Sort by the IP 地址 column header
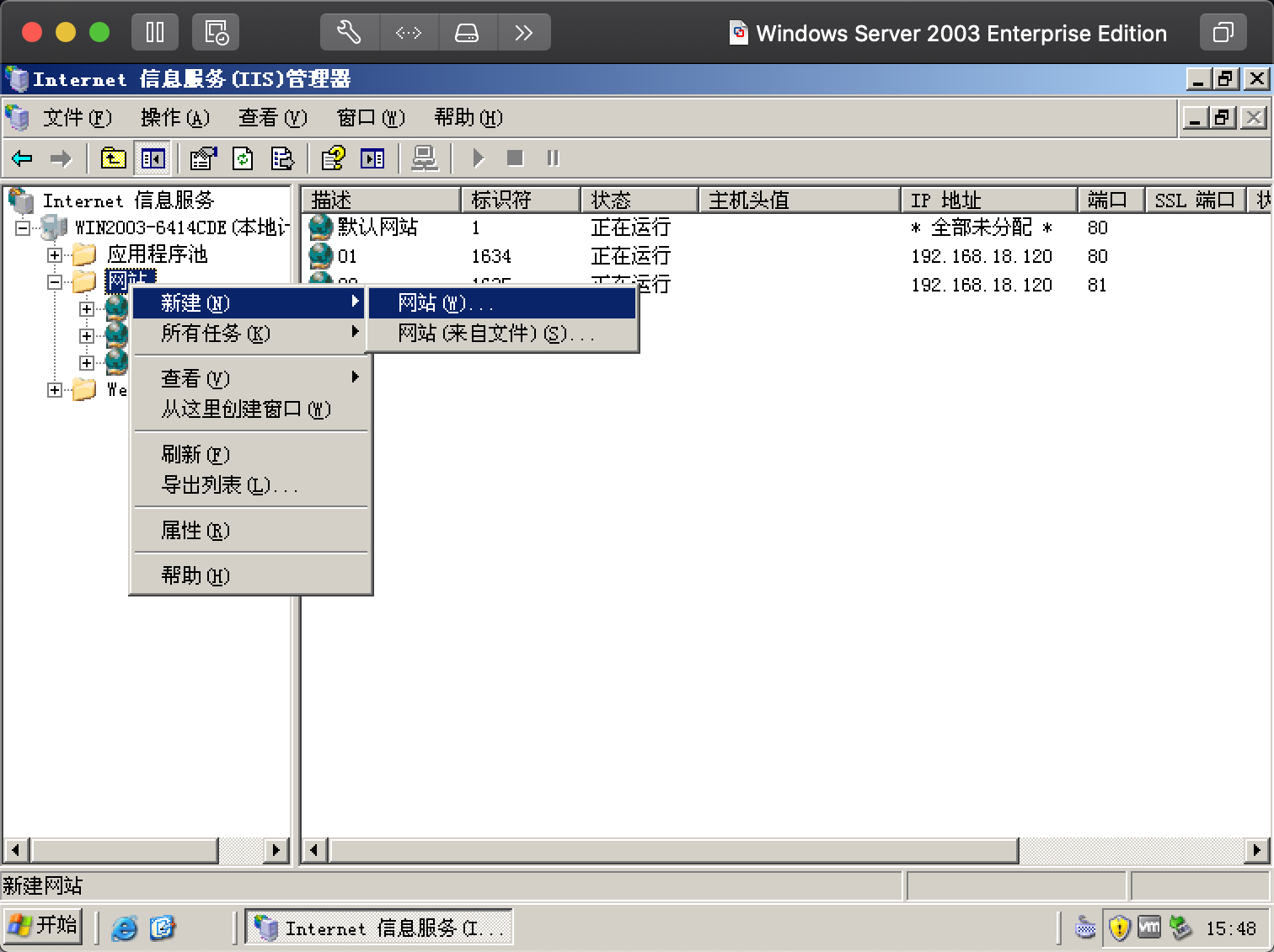The width and height of the screenshot is (1274, 952). click(989, 200)
